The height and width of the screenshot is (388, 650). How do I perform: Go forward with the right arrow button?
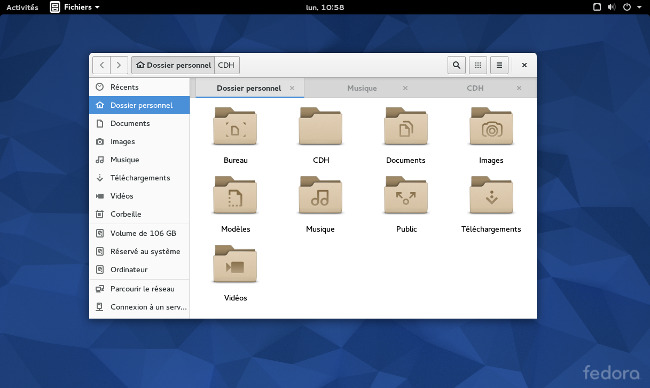point(119,65)
